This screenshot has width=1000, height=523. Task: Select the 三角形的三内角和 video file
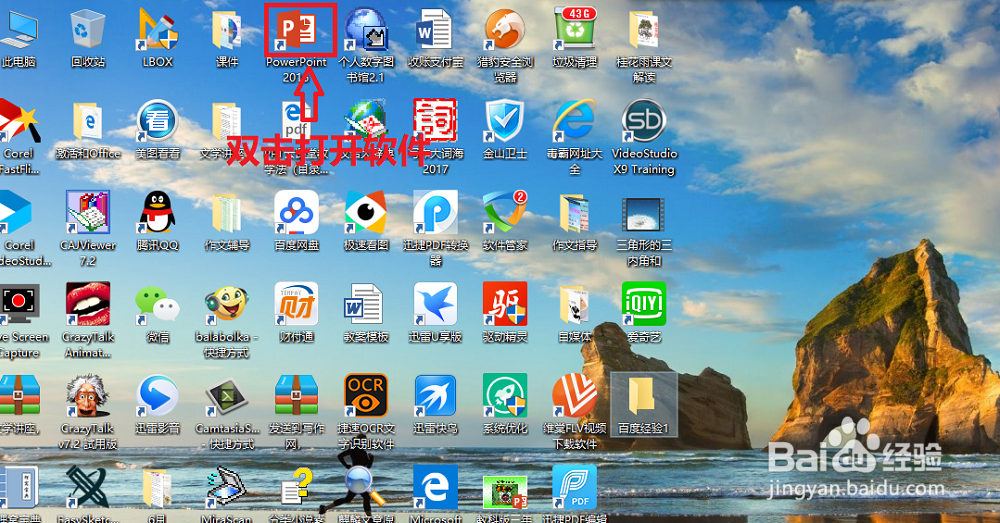point(644,214)
